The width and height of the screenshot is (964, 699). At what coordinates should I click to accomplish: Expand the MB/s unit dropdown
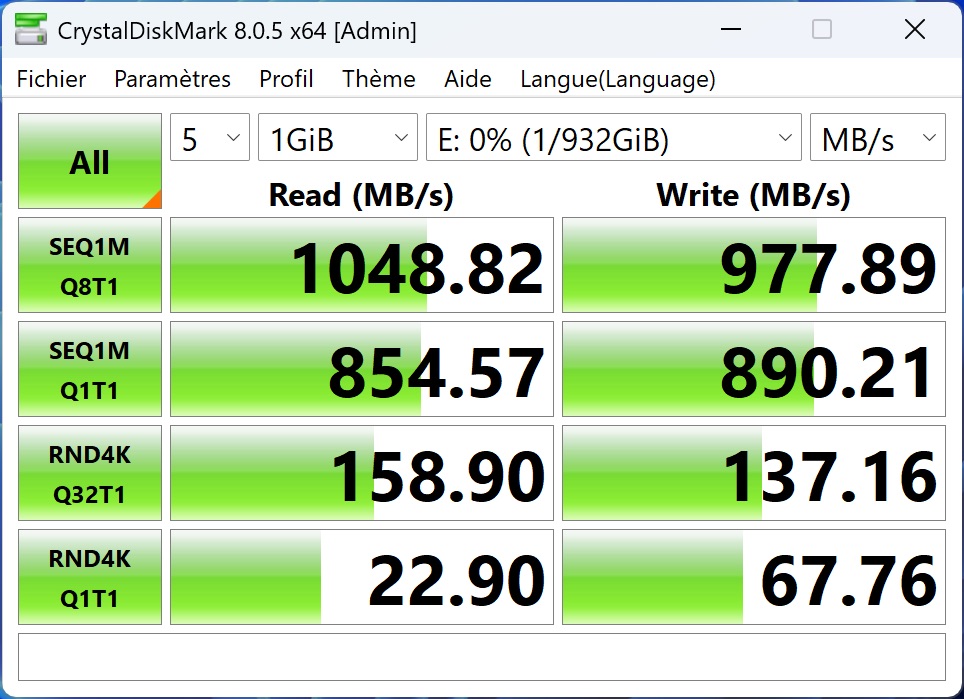877,138
